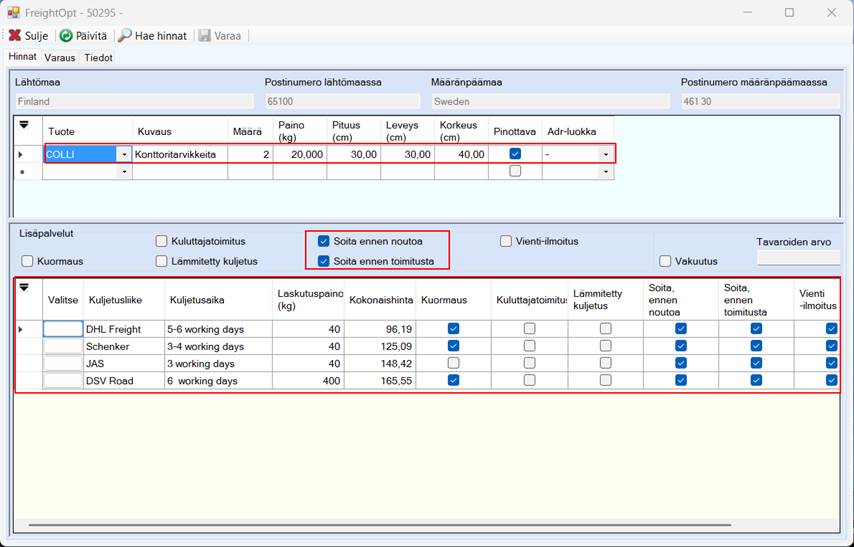Click Valitse cell for DSV Road
Viewport: 854px width, 547px height.
click(63, 381)
